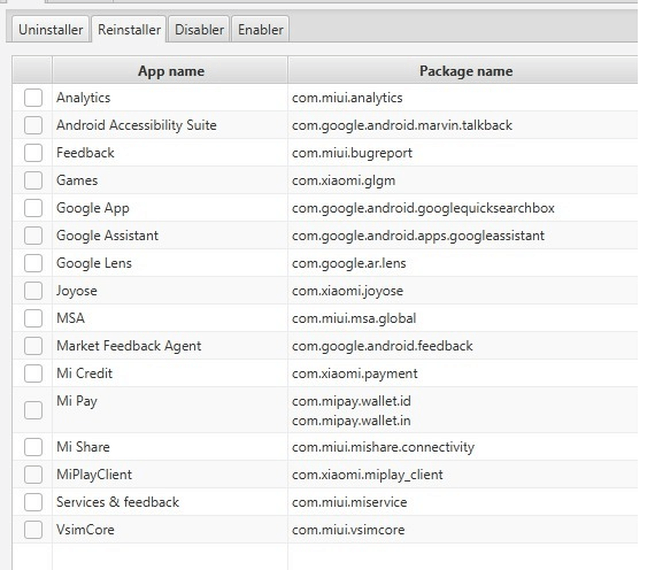This screenshot has height=570, width=655.
Task: Click package com.miui.vsimcore
Action: pos(348,529)
